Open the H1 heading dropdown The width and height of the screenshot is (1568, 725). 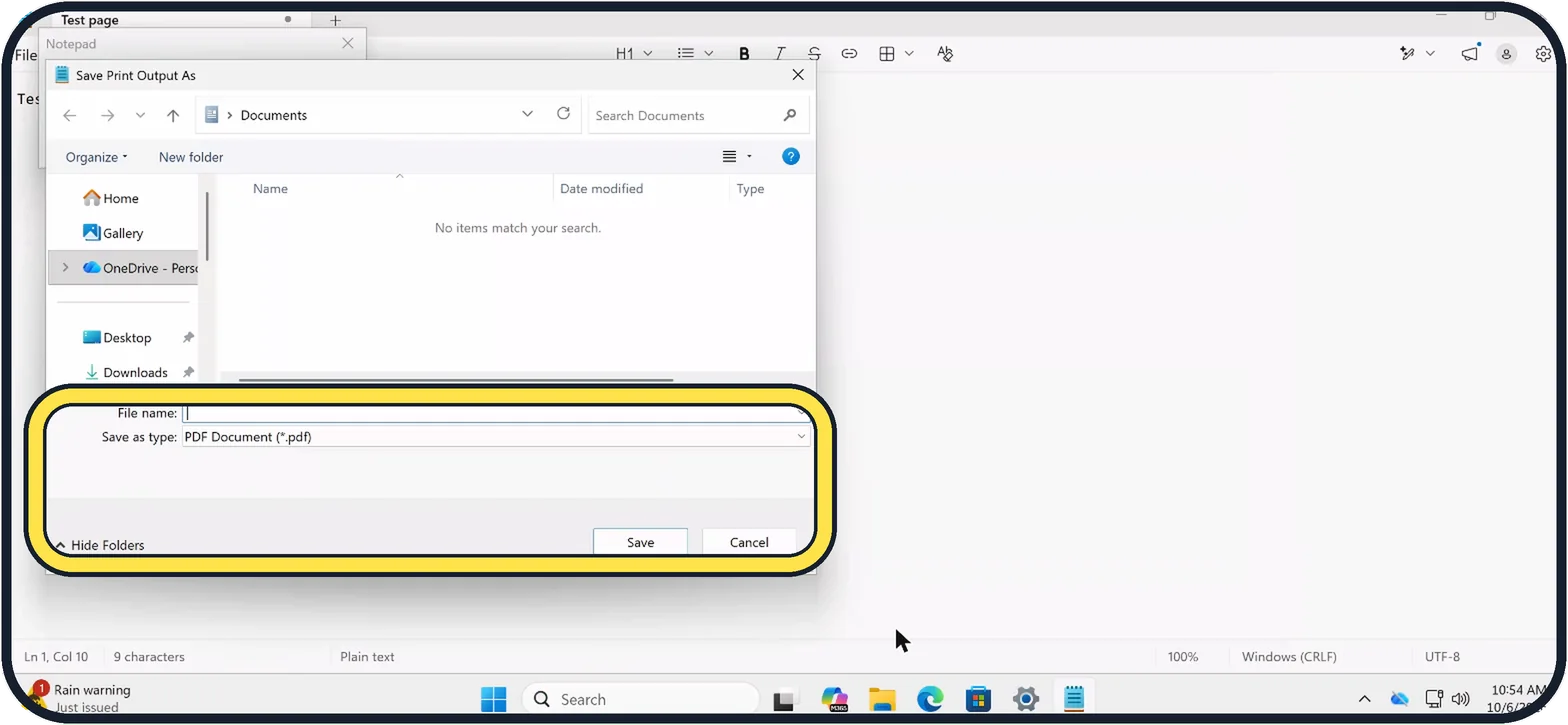[x=634, y=54]
